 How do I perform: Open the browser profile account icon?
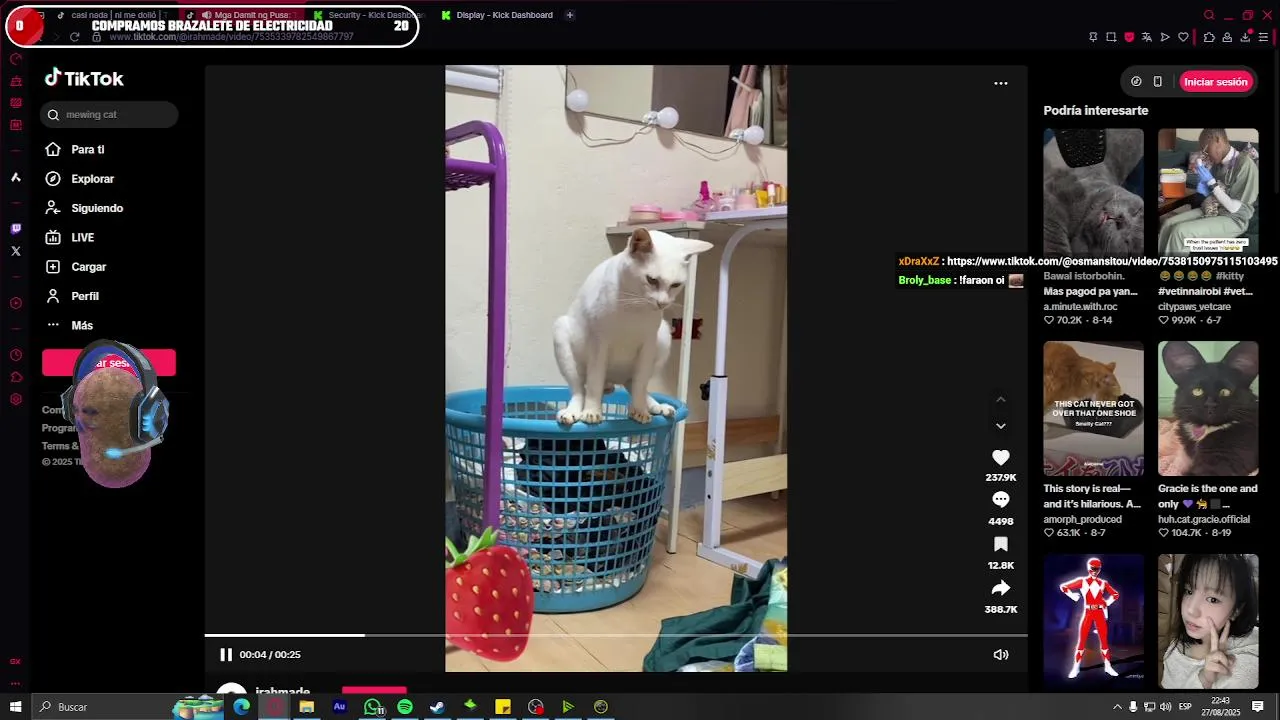coord(1227,37)
